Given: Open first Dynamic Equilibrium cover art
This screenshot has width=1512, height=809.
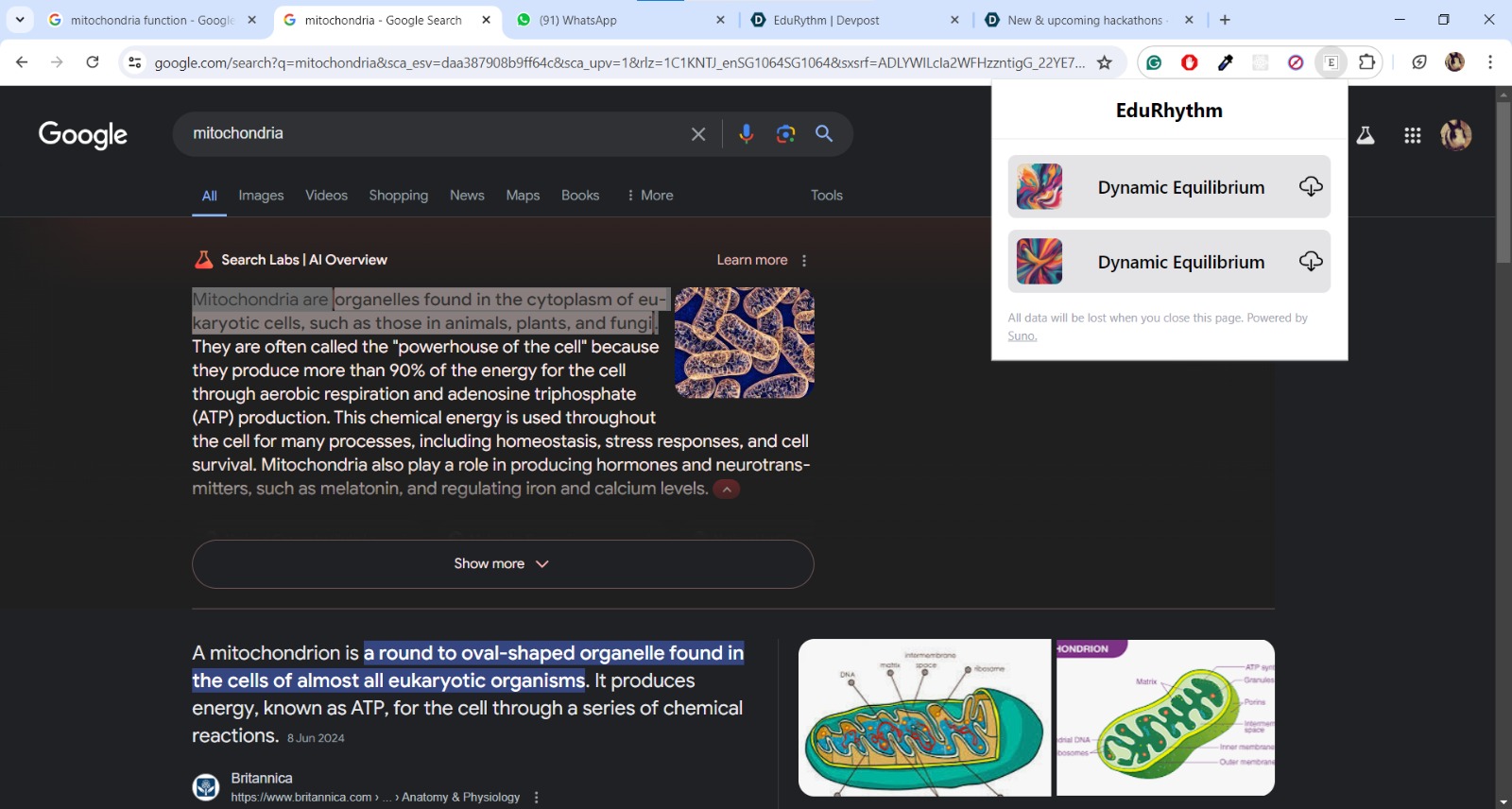Looking at the screenshot, I should click(x=1039, y=186).
